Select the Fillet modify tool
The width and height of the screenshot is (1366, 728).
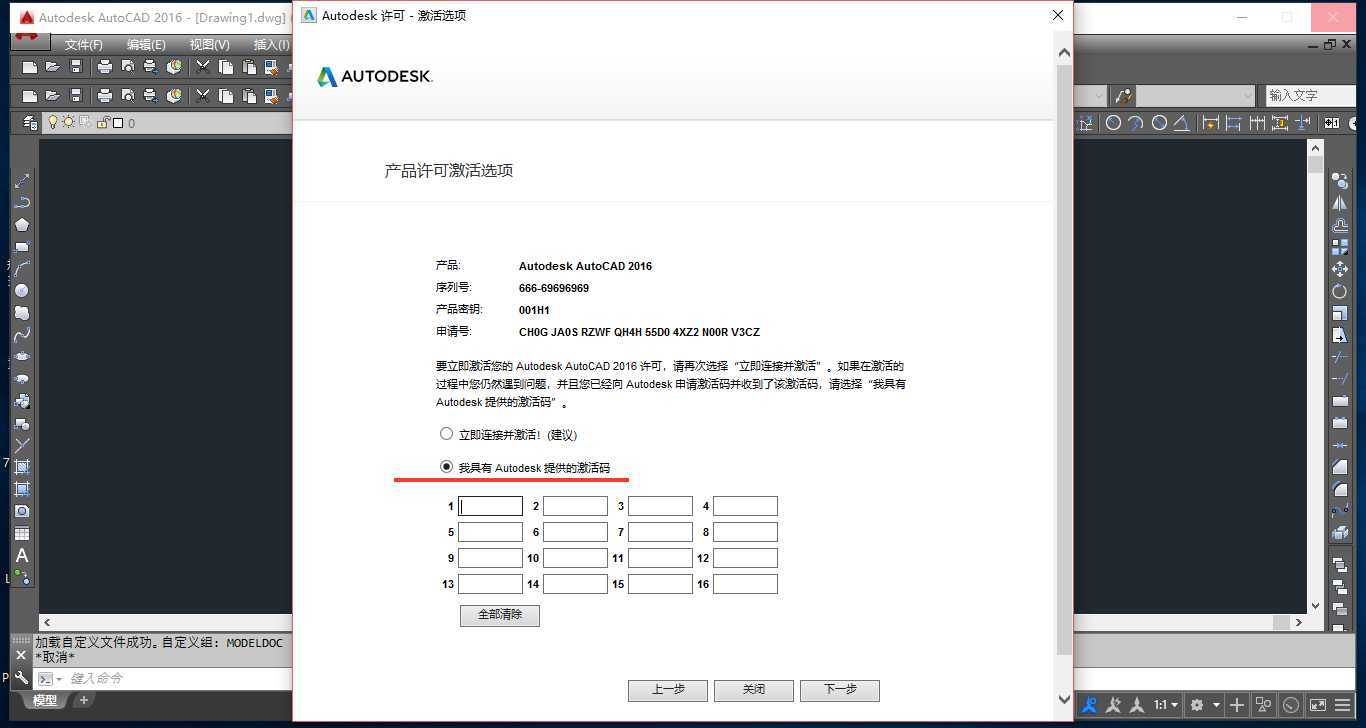point(1340,489)
